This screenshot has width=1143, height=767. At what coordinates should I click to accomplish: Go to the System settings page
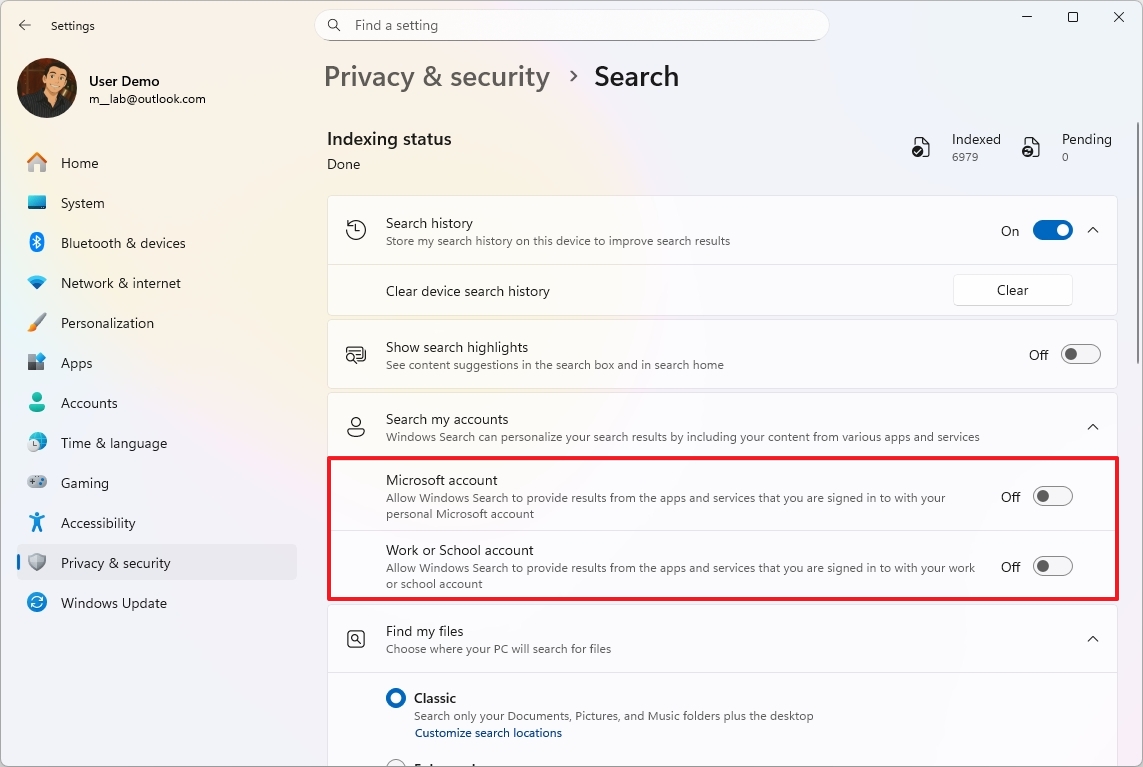point(82,203)
